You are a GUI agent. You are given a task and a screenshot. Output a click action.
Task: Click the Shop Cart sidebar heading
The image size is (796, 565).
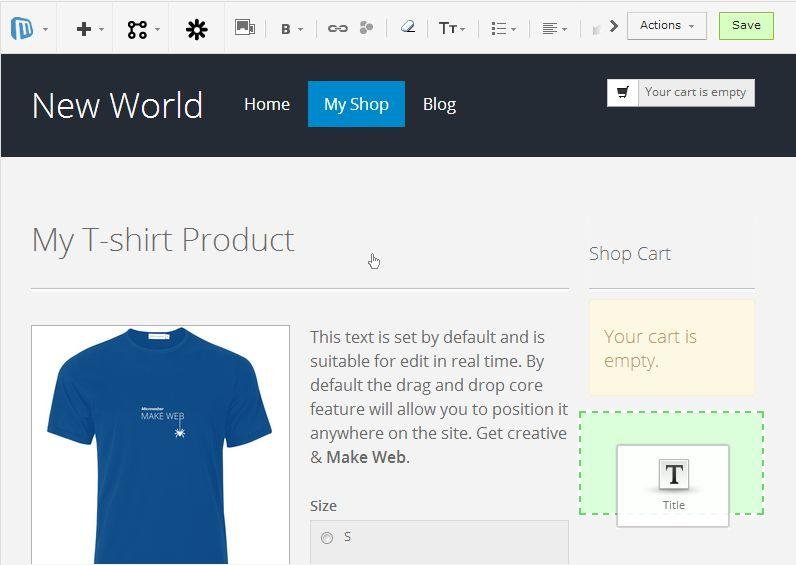(x=629, y=253)
